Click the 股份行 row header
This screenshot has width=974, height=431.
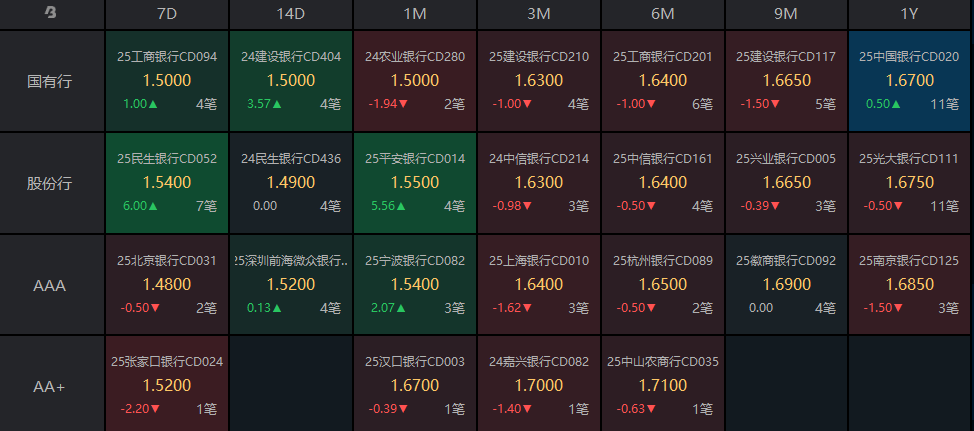51,183
